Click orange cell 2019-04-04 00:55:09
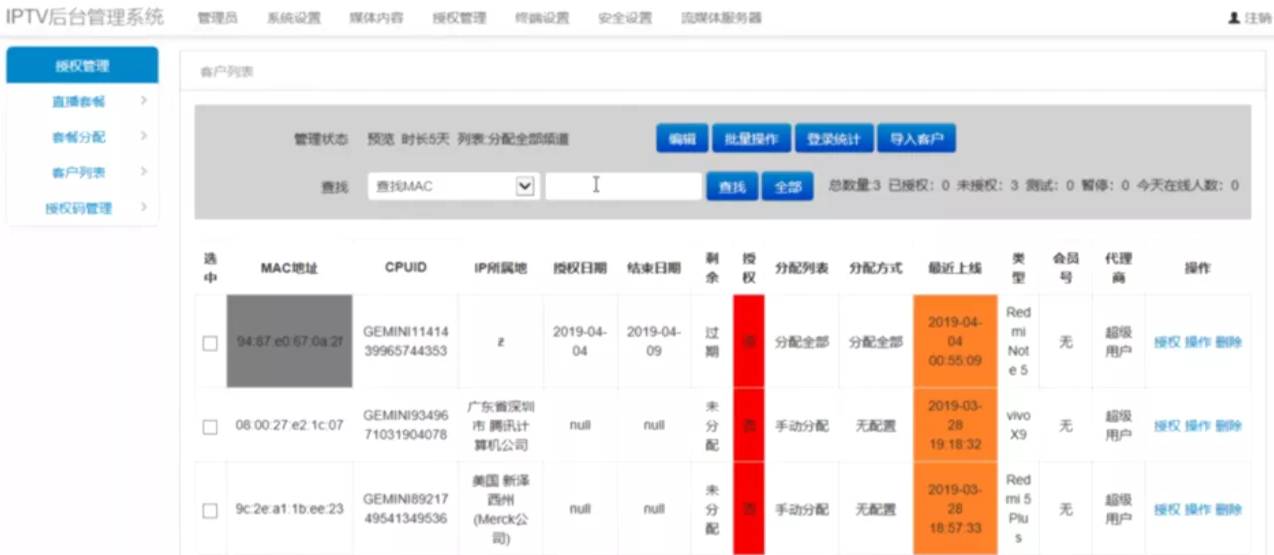Viewport: 1274px width, 555px height. pyautogui.click(x=955, y=341)
